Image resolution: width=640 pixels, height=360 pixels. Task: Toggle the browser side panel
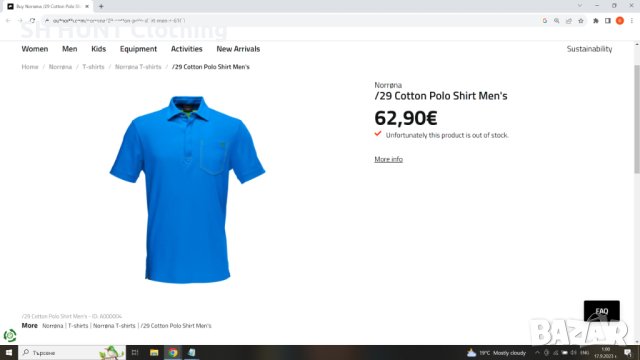pyautogui.click(x=608, y=20)
